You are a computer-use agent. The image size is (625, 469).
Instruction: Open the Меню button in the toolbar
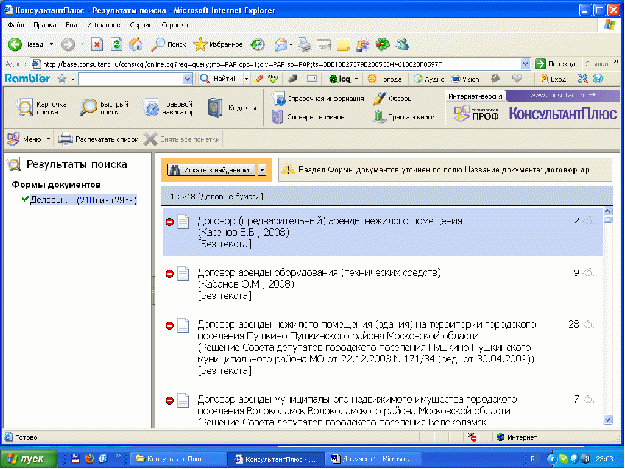pos(29,139)
